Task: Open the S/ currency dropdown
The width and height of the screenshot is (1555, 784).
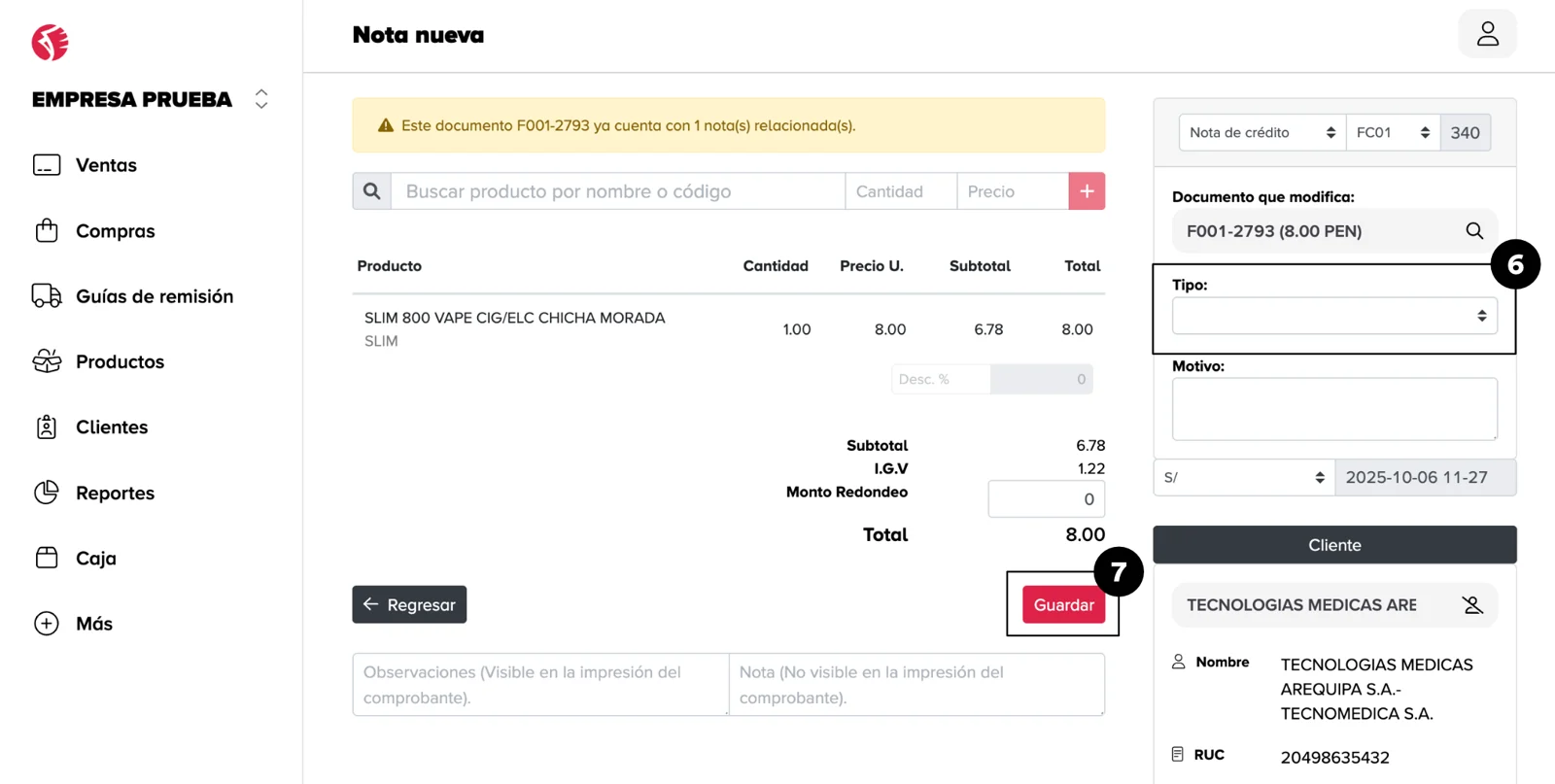Action: click(1244, 478)
